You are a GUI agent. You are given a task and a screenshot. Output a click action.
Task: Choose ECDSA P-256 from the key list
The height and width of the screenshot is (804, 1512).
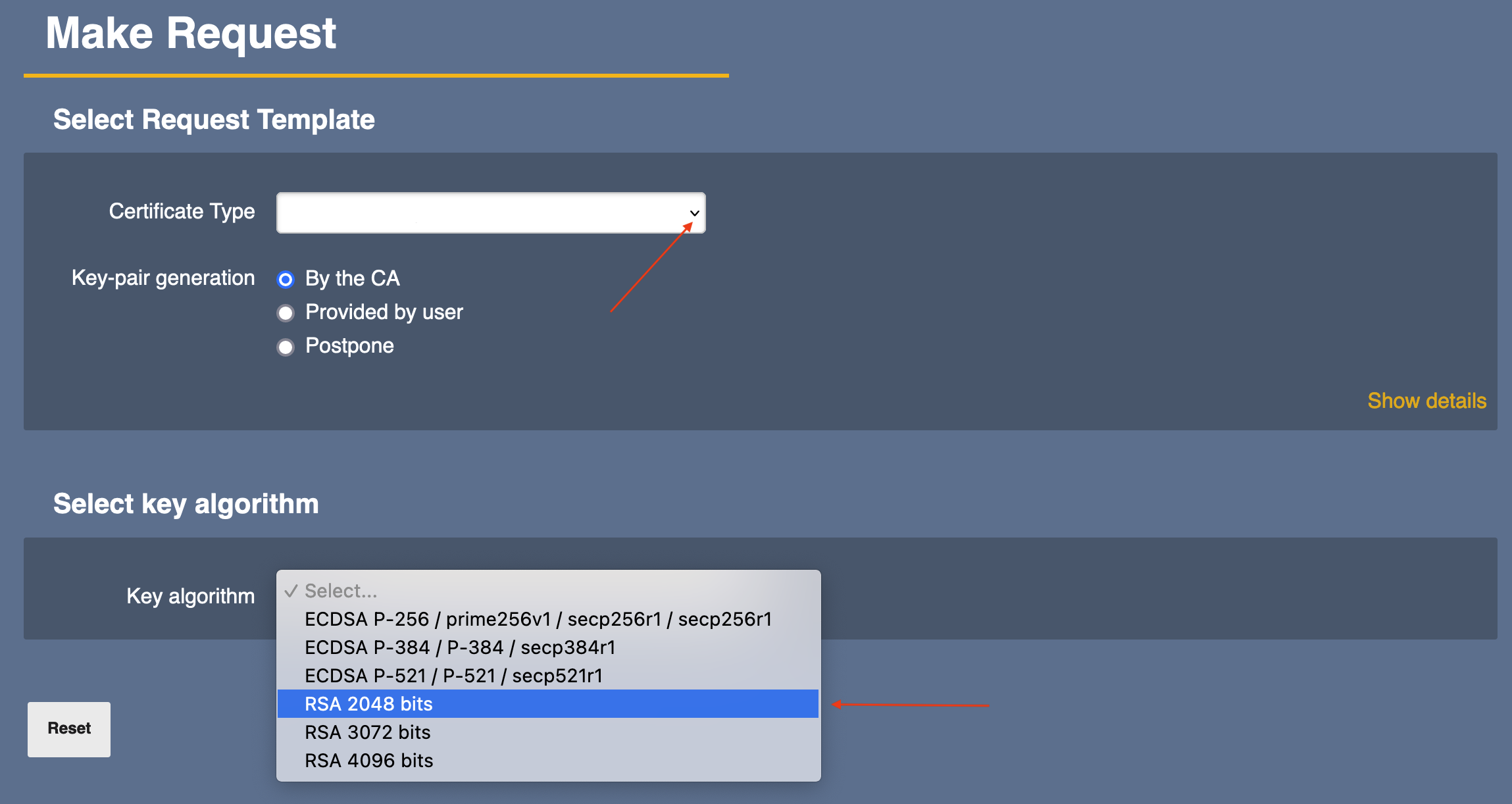pyautogui.click(x=538, y=619)
